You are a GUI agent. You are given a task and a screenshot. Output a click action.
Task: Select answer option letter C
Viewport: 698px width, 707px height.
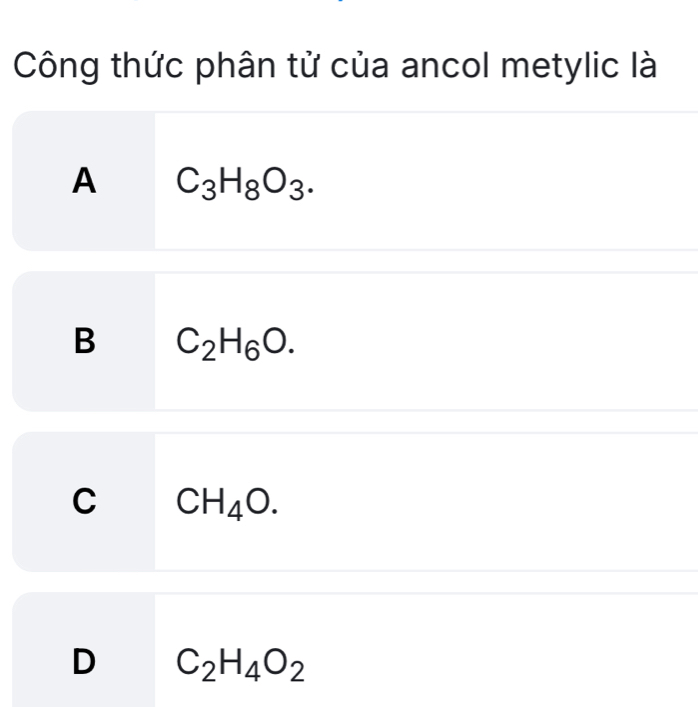[x=86, y=500]
